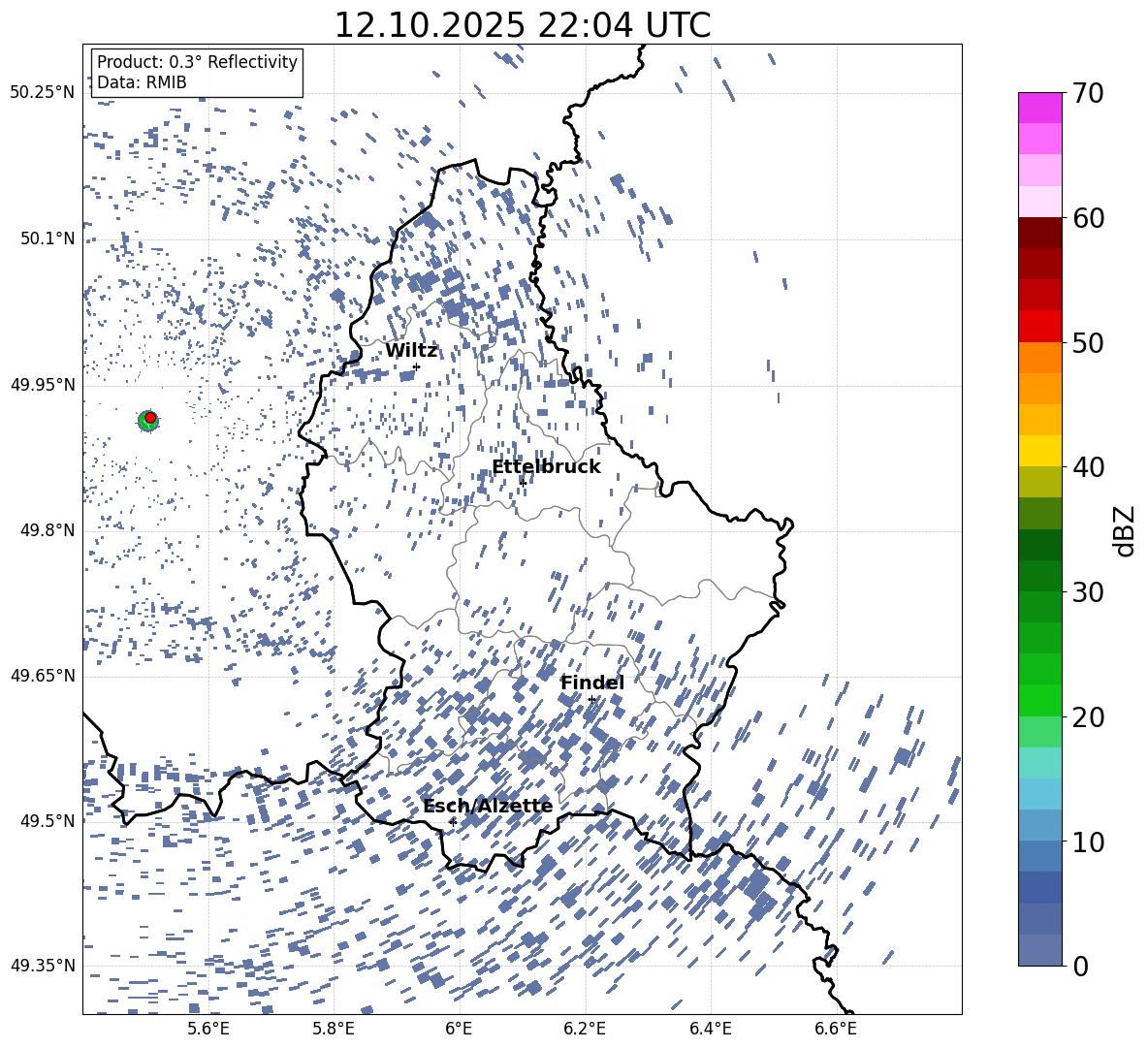Click the Wiltz station cross marker
Viewport: 1148px width, 1048px height.
(x=417, y=366)
